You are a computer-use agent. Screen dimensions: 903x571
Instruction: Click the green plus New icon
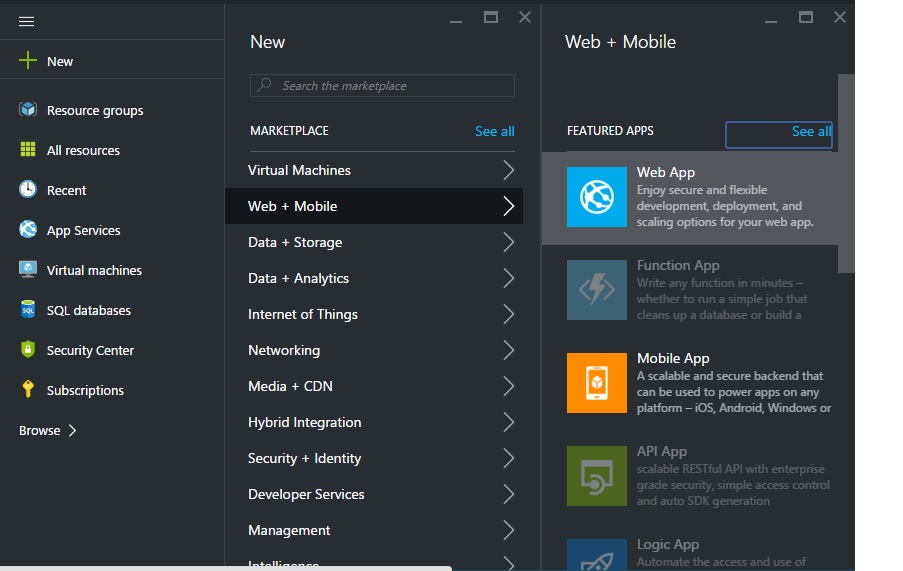[28, 60]
